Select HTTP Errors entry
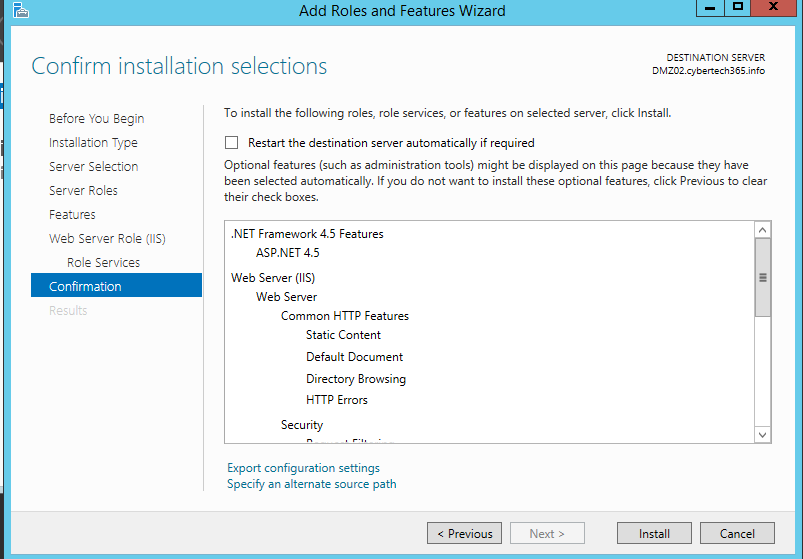The height and width of the screenshot is (559, 803). tap(336, 400)
